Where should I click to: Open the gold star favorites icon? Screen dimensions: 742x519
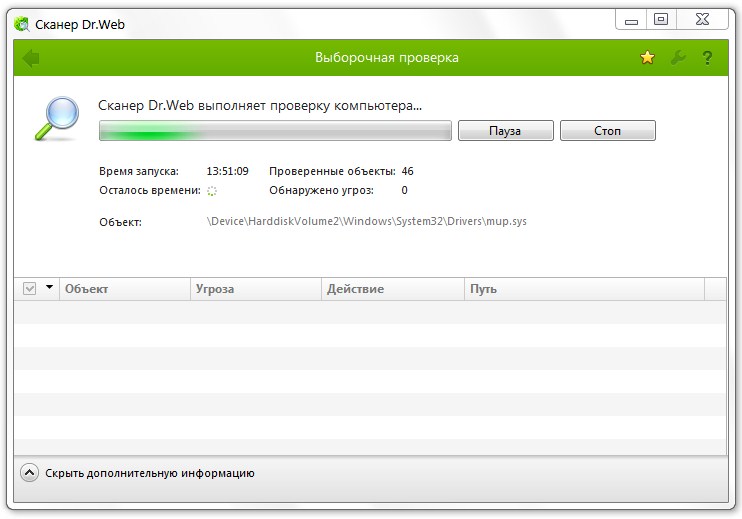[647, 58]
